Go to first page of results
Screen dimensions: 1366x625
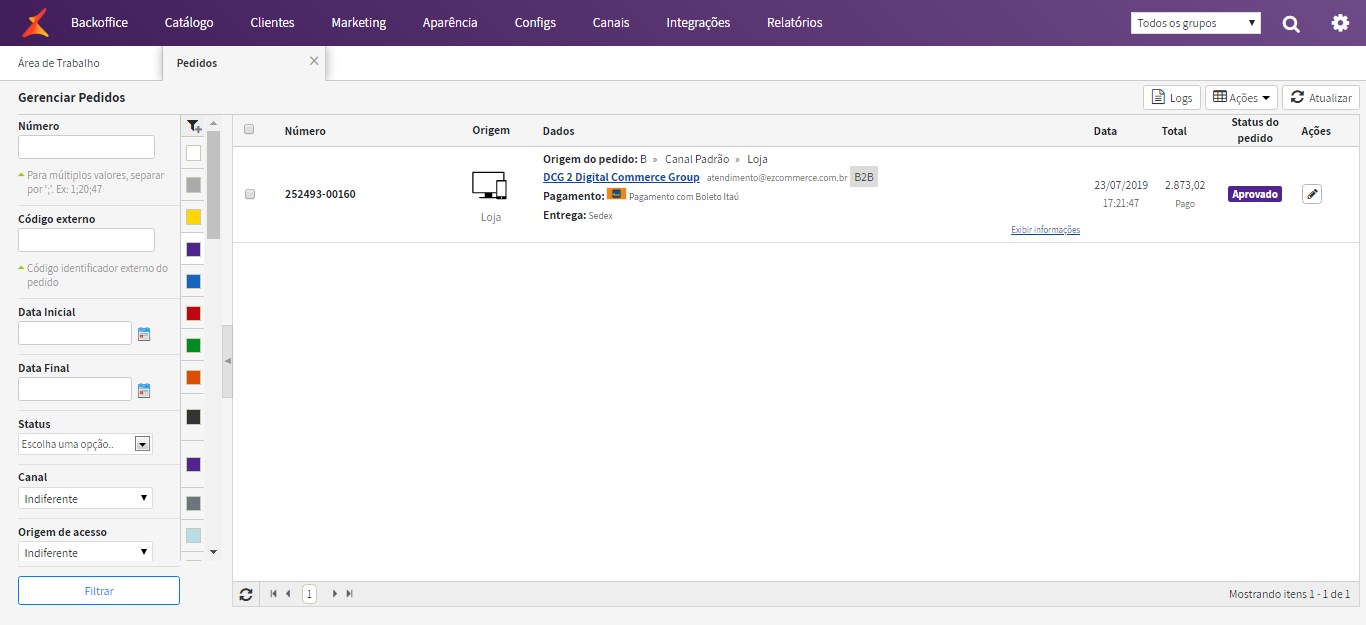tap(274, 594)
